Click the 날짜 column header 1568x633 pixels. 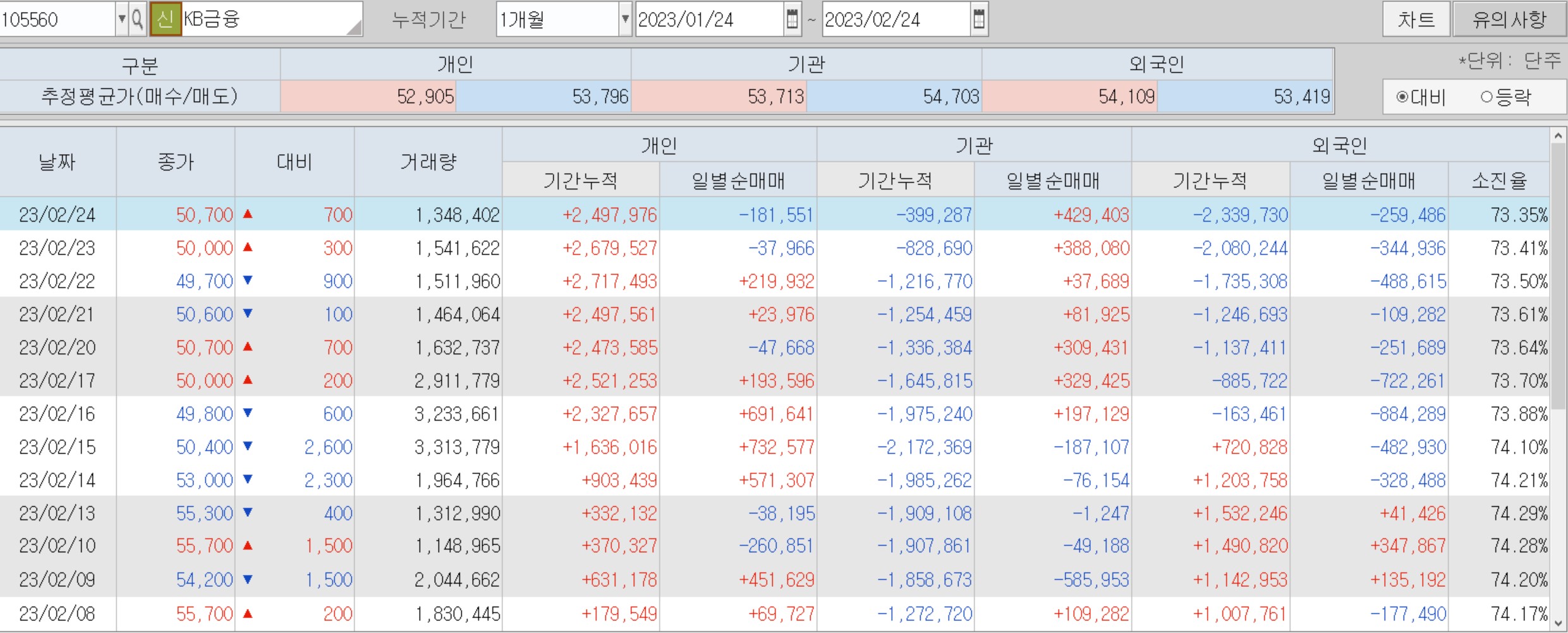click(58, 162)
